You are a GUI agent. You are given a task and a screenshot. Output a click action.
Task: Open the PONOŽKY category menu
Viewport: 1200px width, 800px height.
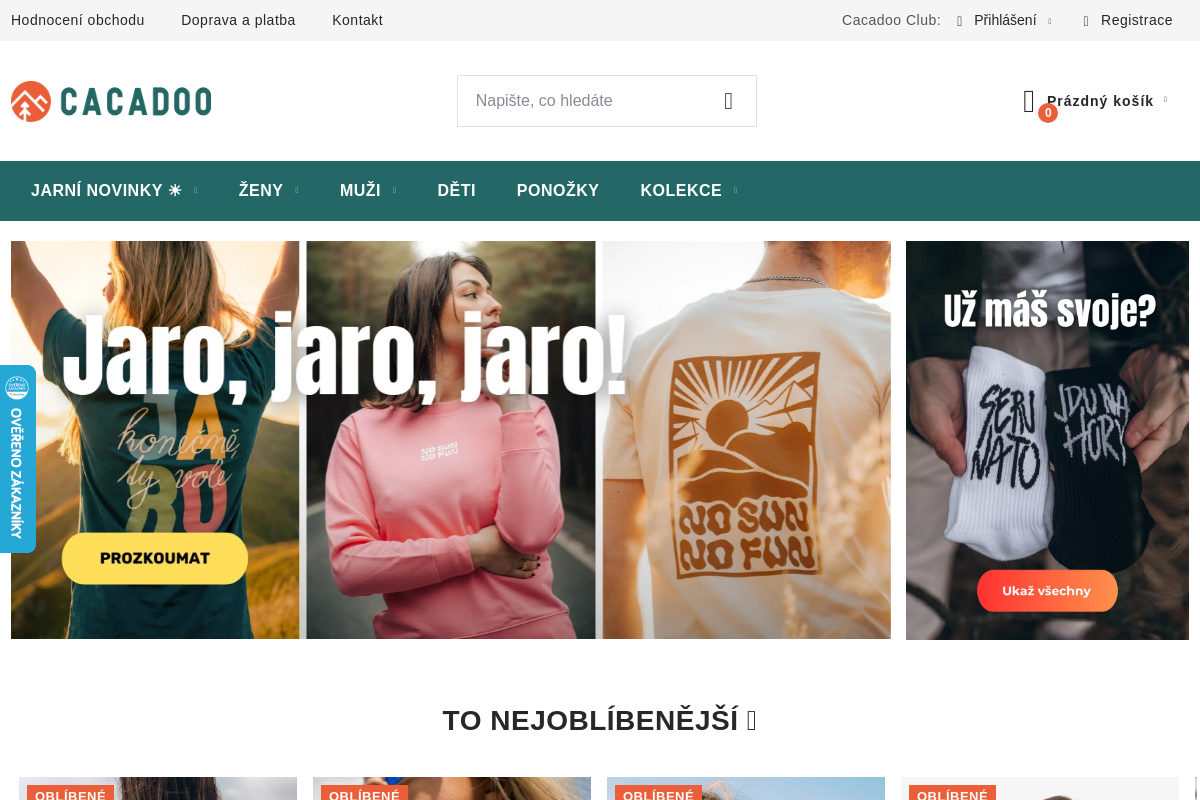(x=557, y=190)
